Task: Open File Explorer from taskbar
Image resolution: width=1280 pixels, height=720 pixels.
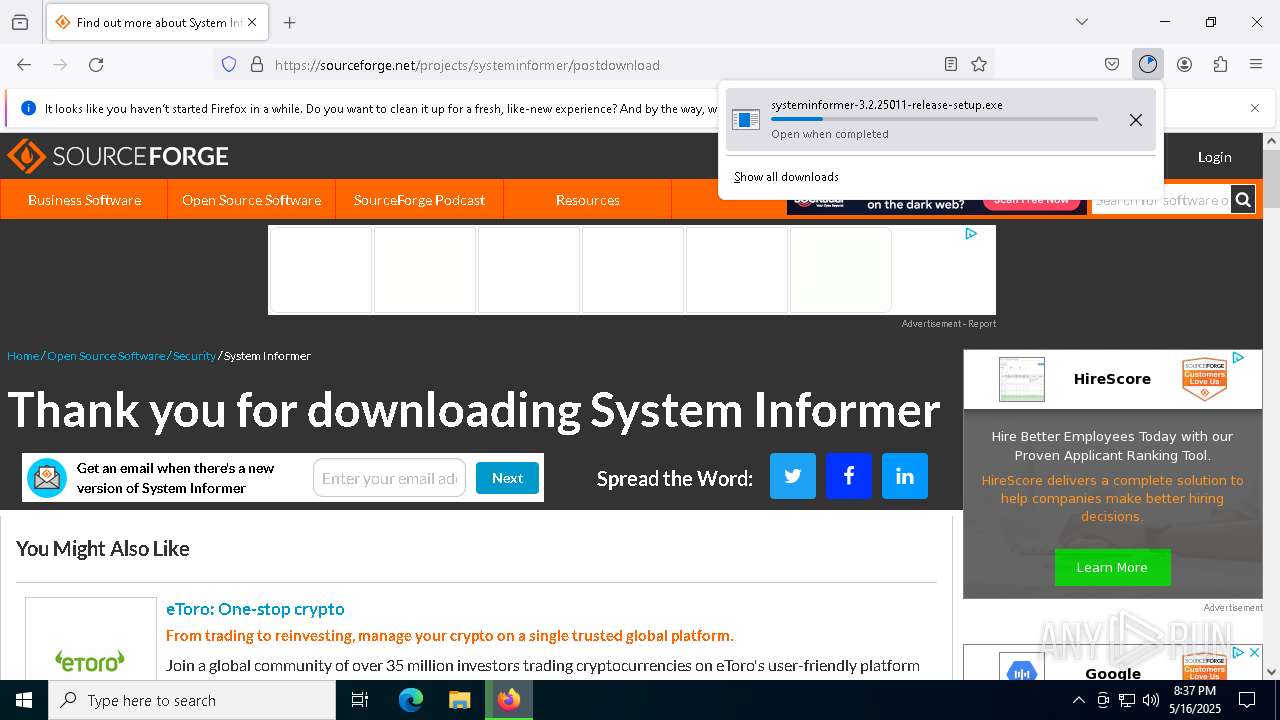Action: [x=460, y=700]
